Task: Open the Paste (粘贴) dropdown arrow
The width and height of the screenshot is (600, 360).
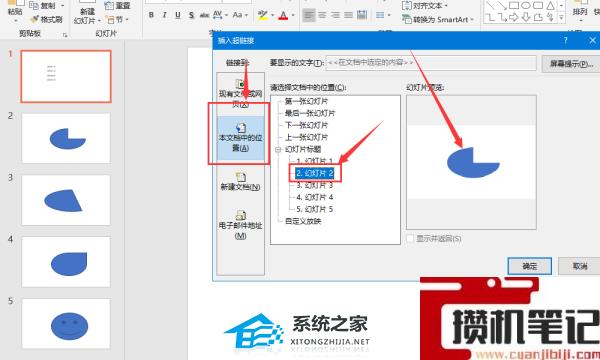Action: click(15, 21)
